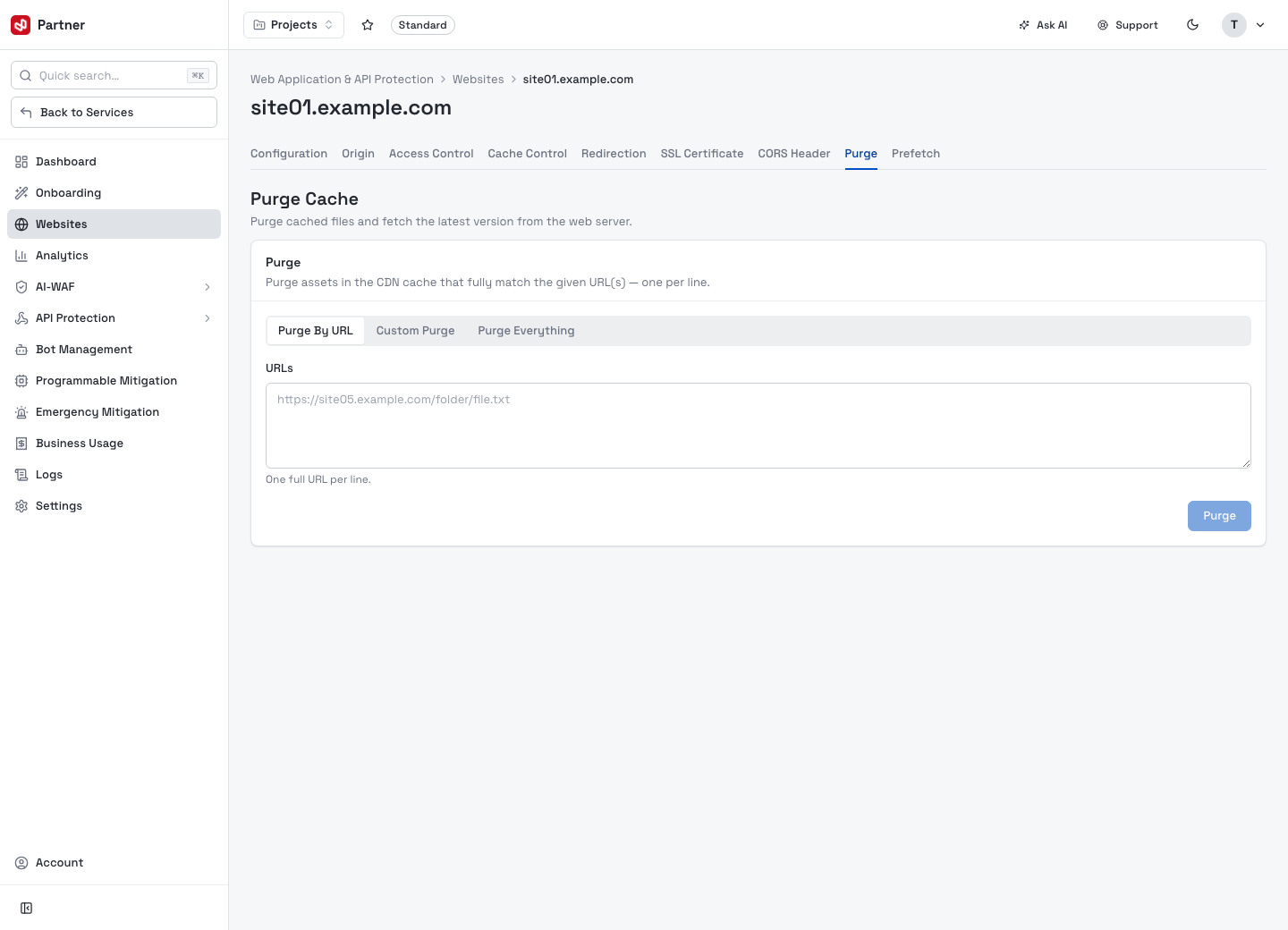Select the Purge tab

[861, 154]
